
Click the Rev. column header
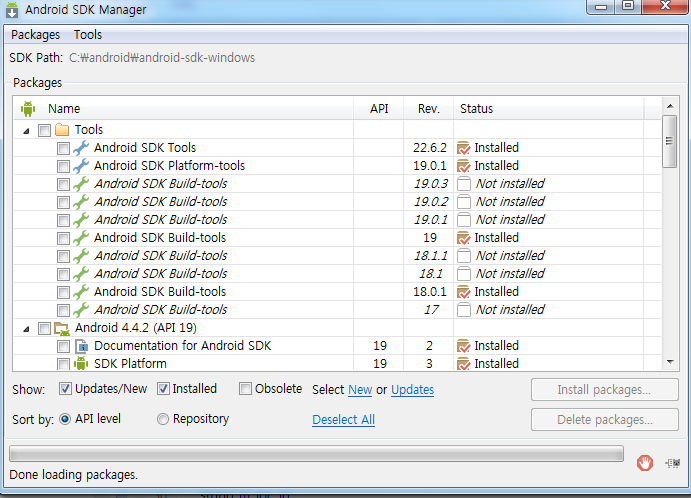(x=429, y=108)
